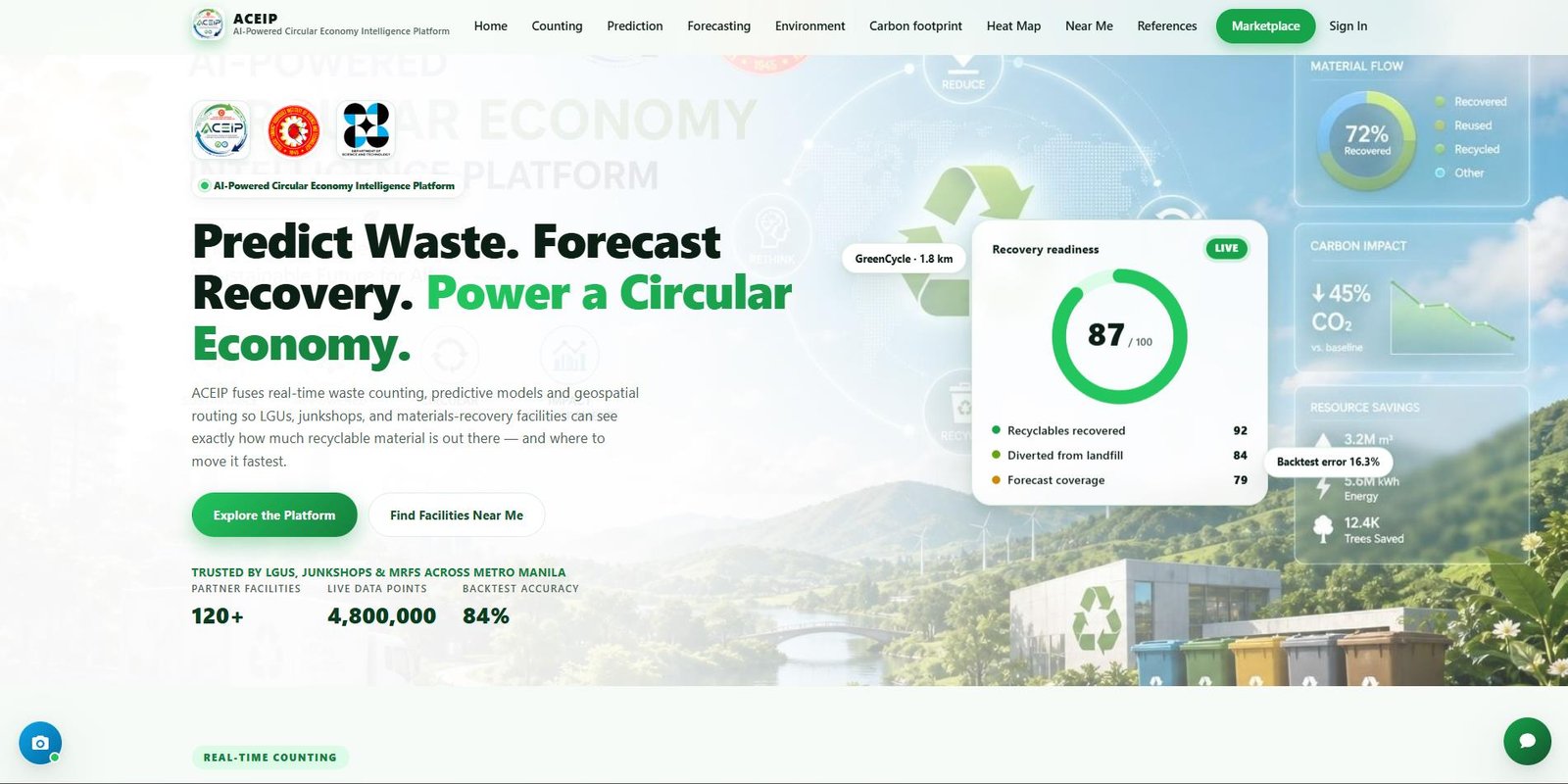1568x784 pixels.
Task: Click the GreenCycle · 1.8 km chip
Action: [x=904, y=259]
